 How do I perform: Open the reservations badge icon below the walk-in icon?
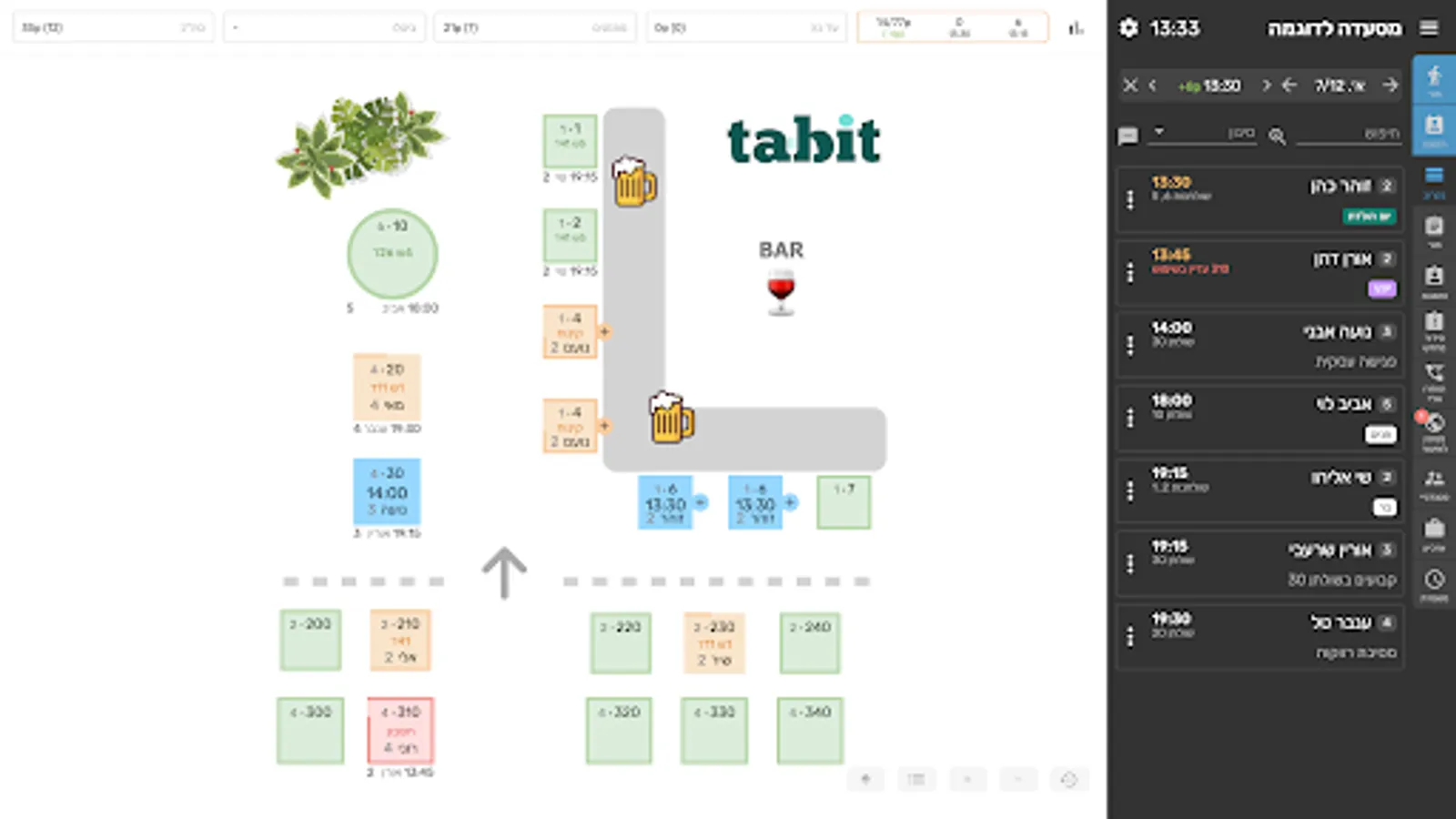point(1433,122)
